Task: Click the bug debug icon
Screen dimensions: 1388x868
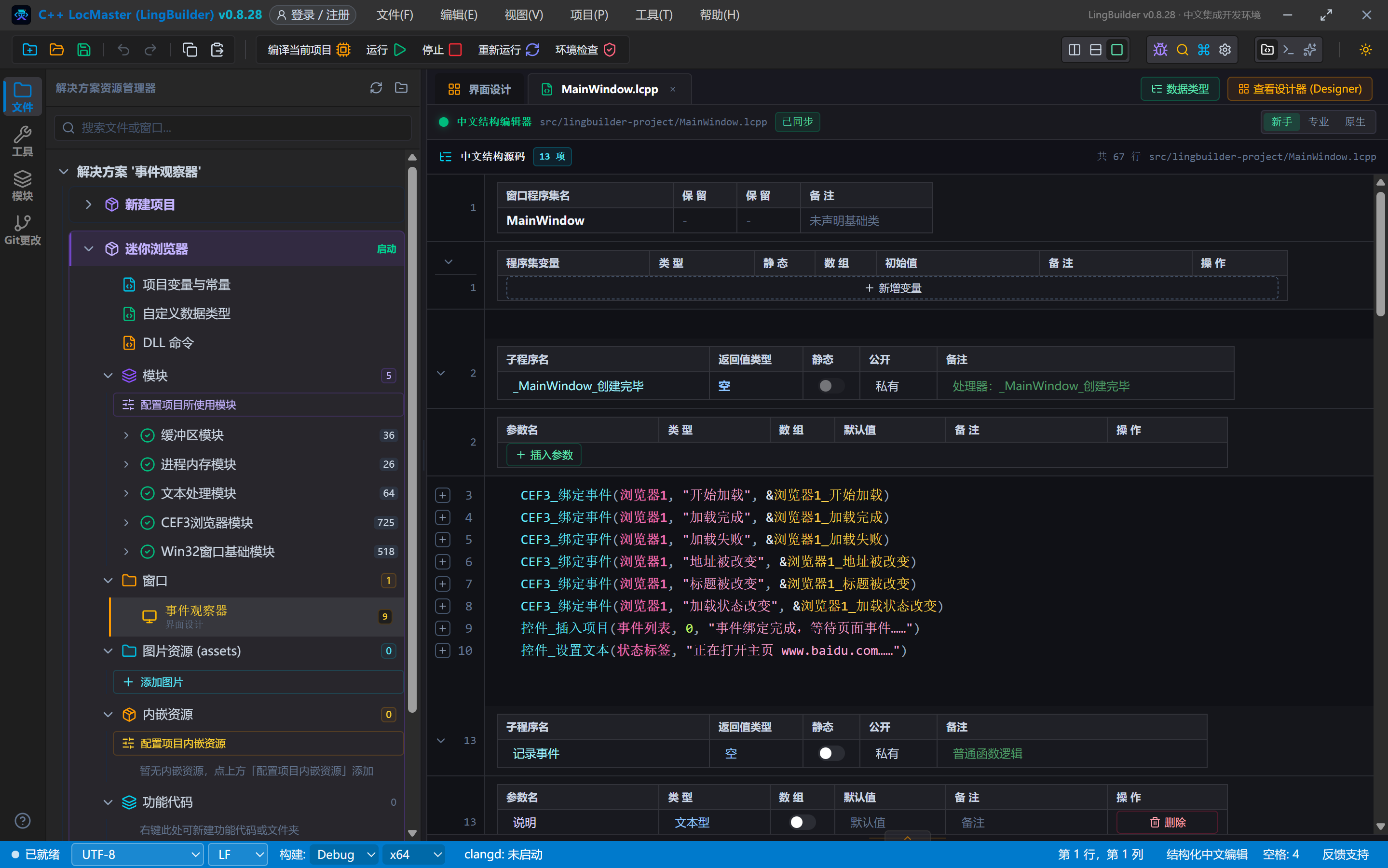Action: (x=1160, y=50)
